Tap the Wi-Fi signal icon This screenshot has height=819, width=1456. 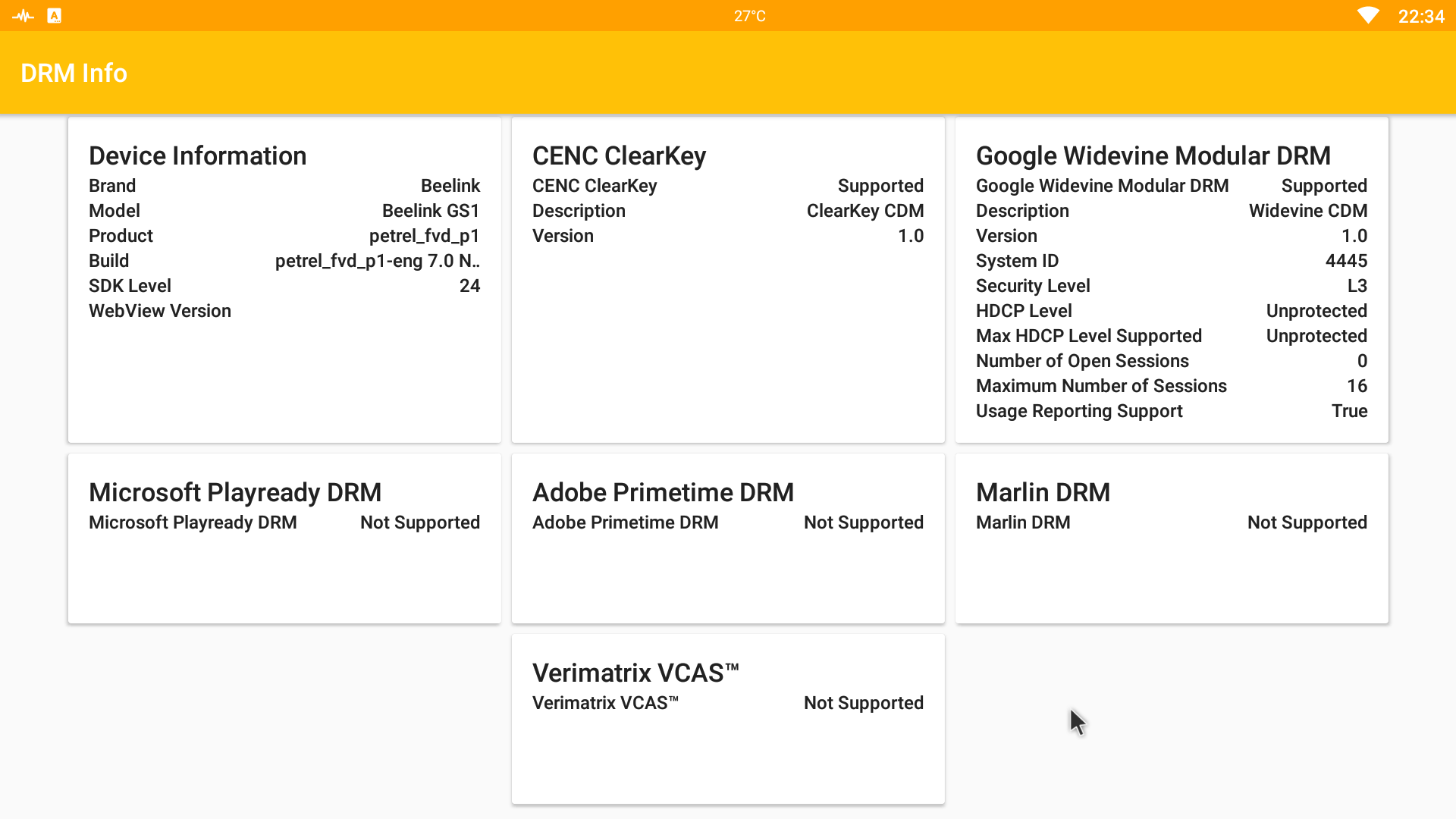click(x=1368, y=16)
